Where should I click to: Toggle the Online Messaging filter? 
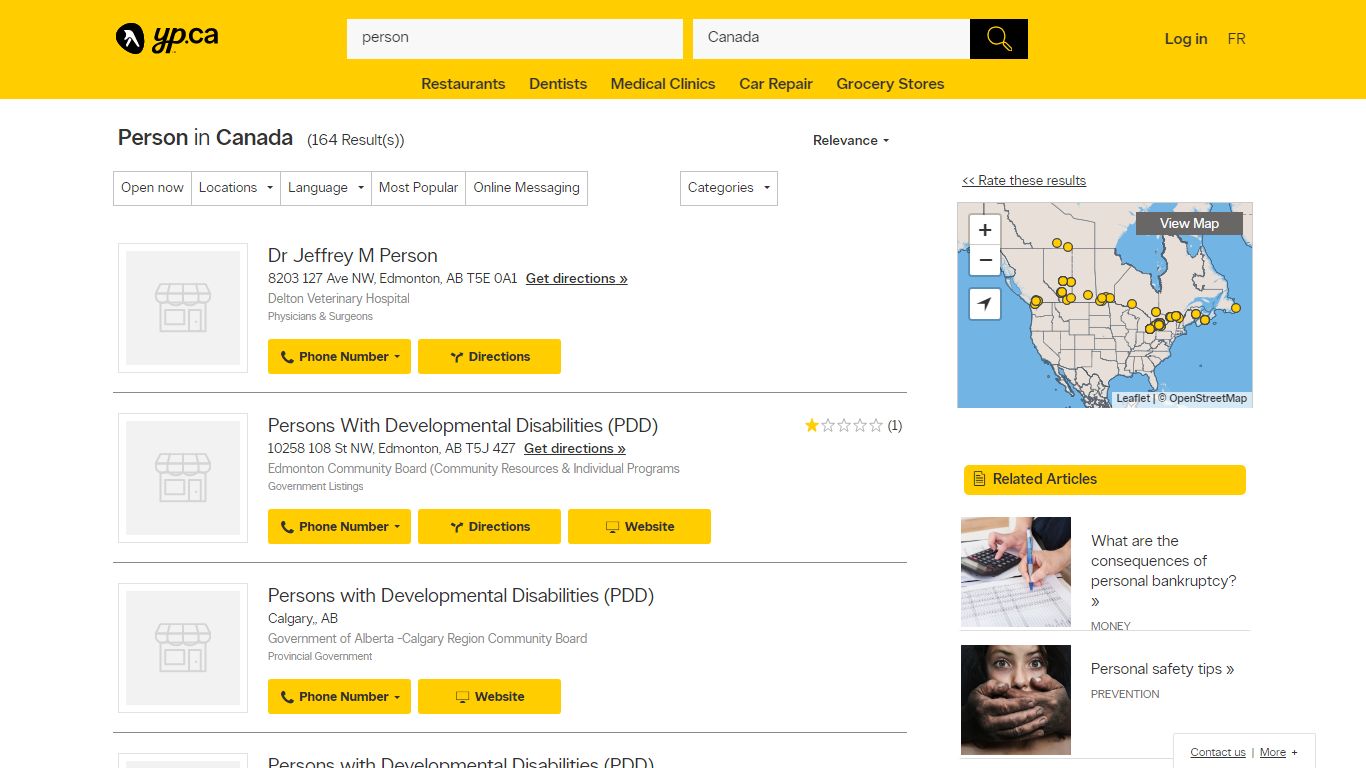click(526, 188)
